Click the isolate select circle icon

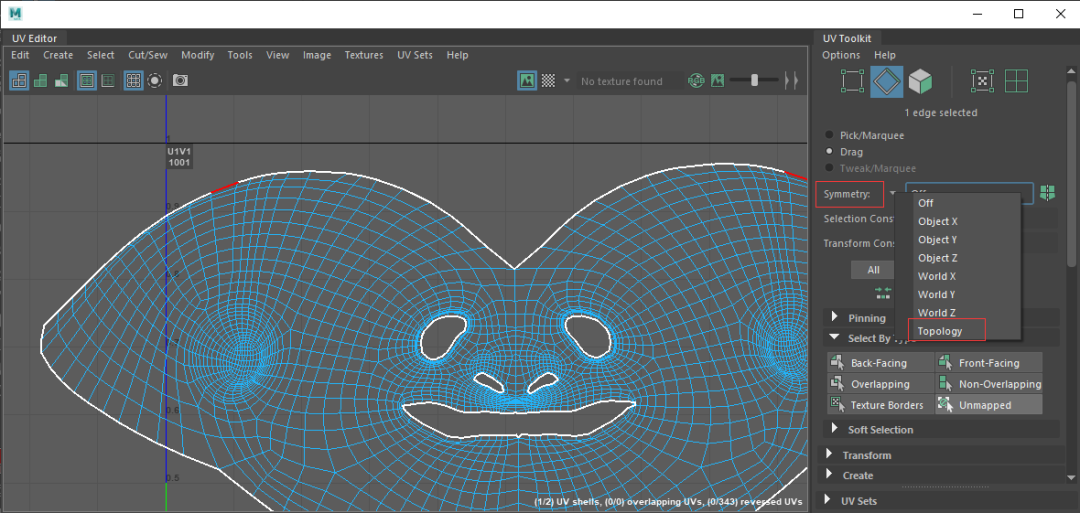[155, 81]
